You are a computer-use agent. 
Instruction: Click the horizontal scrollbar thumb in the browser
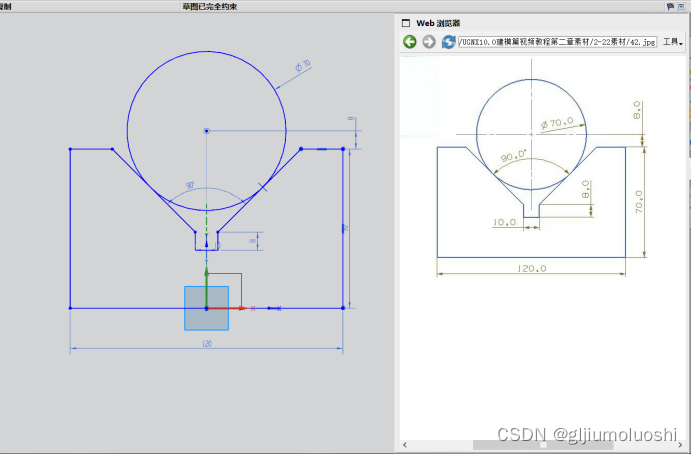point(543,445)
